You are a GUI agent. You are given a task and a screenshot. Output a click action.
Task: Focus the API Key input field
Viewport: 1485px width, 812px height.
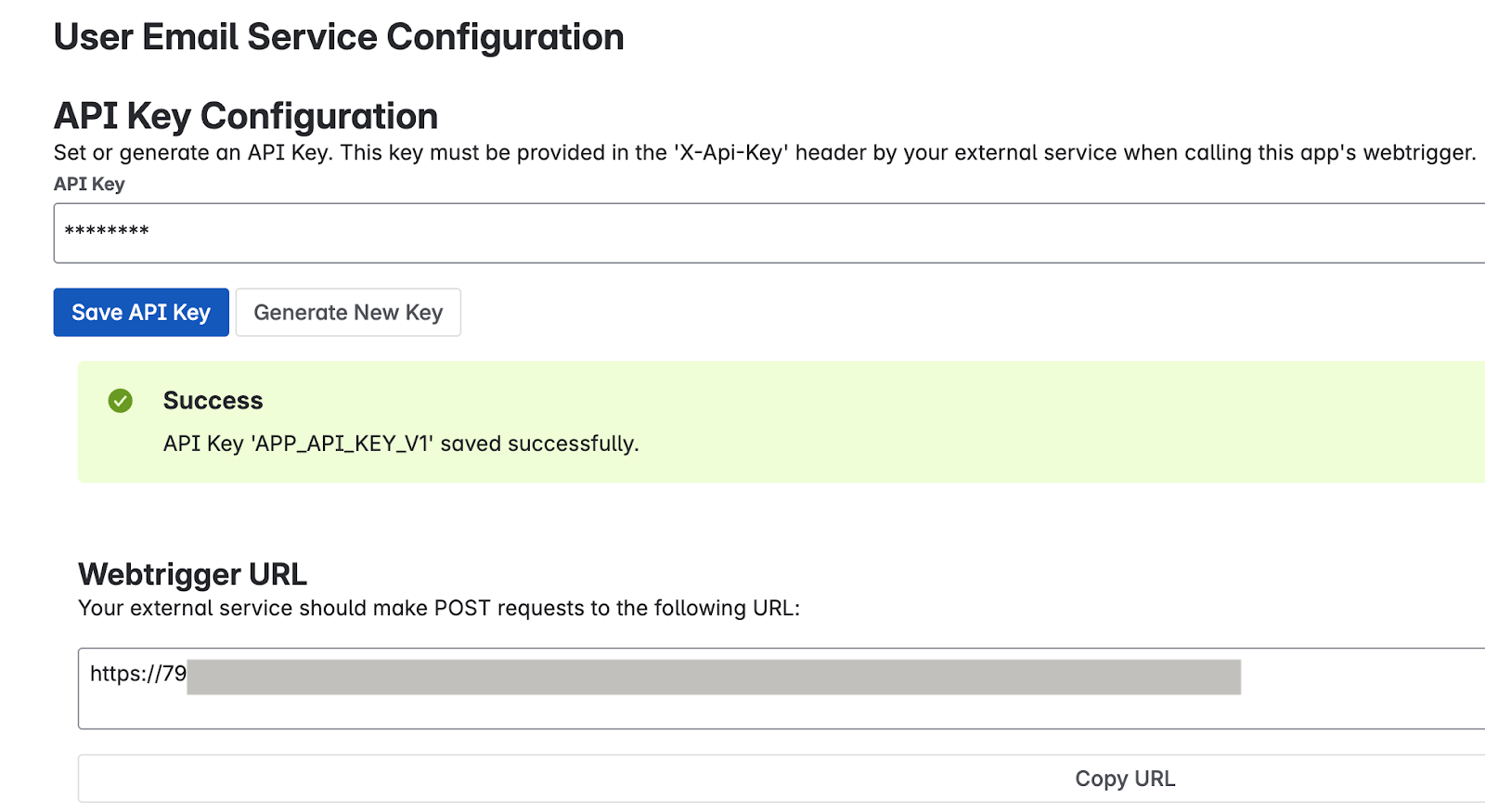pyautogui.click(x=742, y=233)
